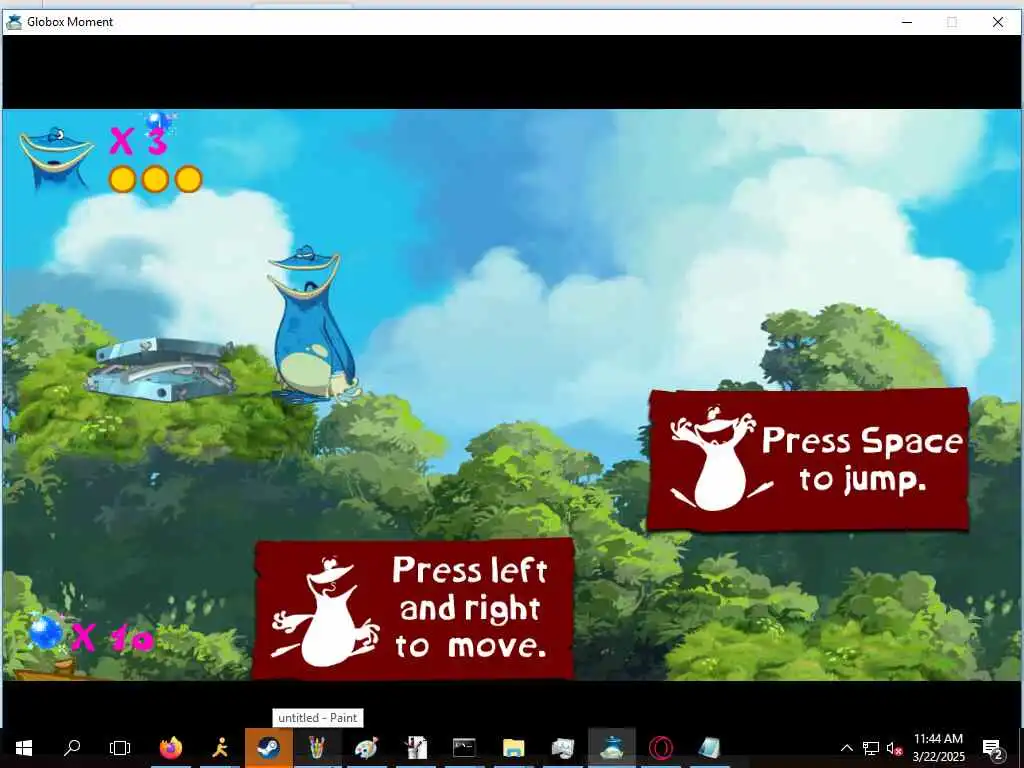Click the Press Space to jump sign
The width and height of the screenshot is (1024, 768).
(808, 460)
